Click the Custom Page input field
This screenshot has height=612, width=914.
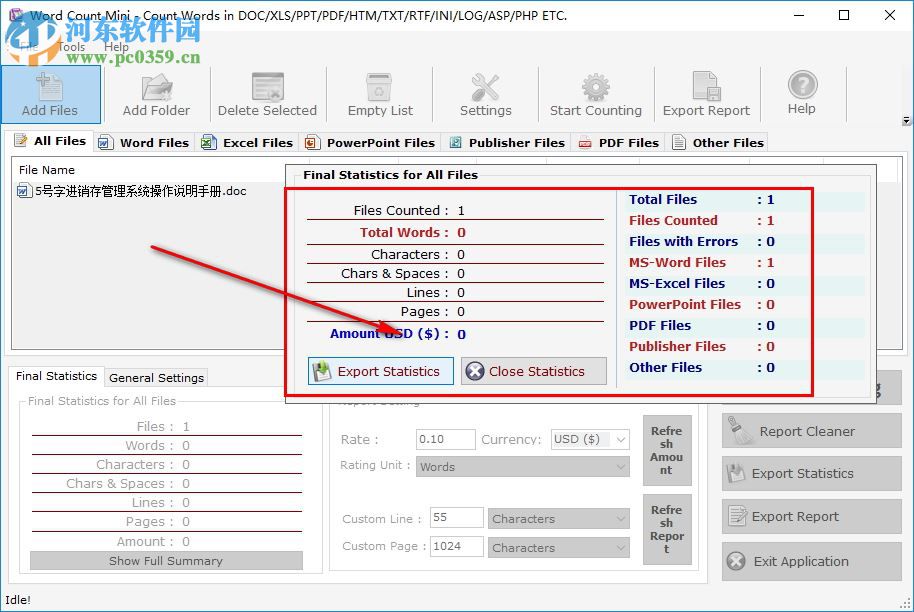coord(456,546)
